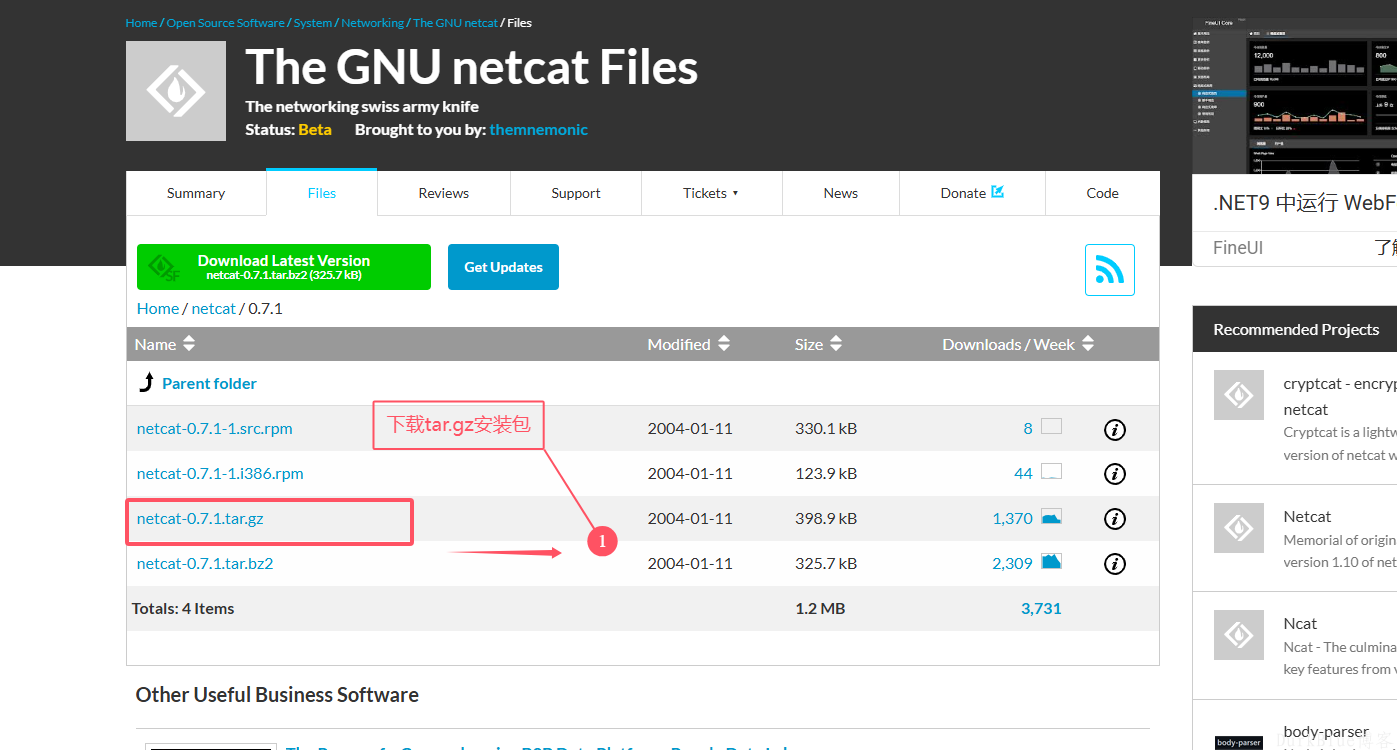Open stats chart for netcat-0.7.1.tar.gz downloads
Screen dimensions: 1397x750
[1051, 517]
